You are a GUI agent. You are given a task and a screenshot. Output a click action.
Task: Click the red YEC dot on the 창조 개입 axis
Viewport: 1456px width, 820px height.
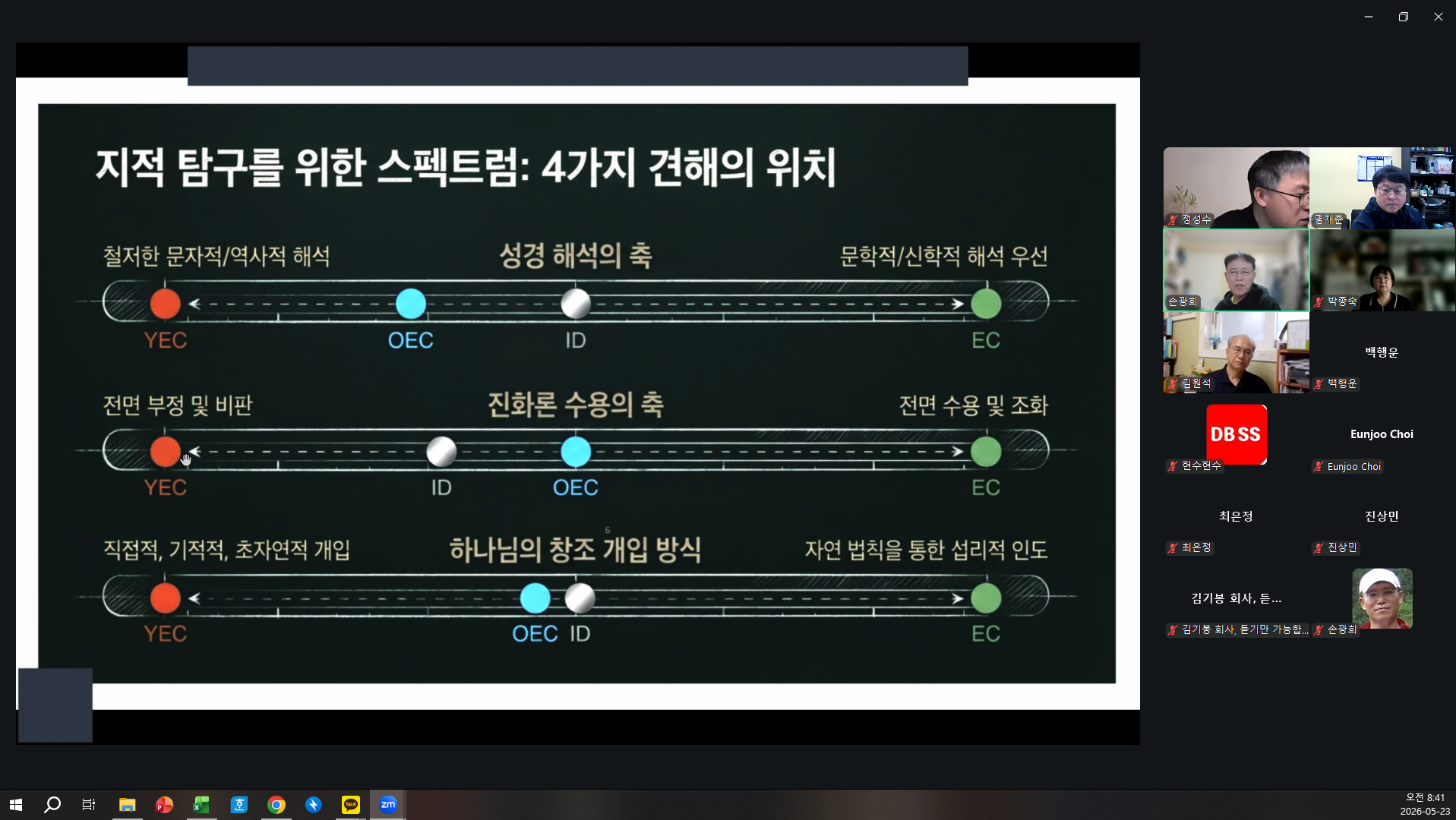pos(165,598)
